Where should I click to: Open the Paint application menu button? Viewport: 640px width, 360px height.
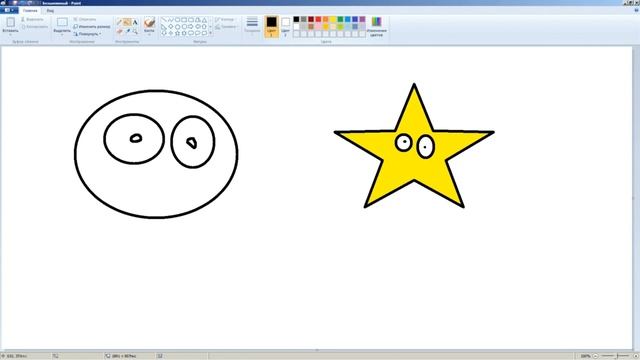tap(9, 10)
